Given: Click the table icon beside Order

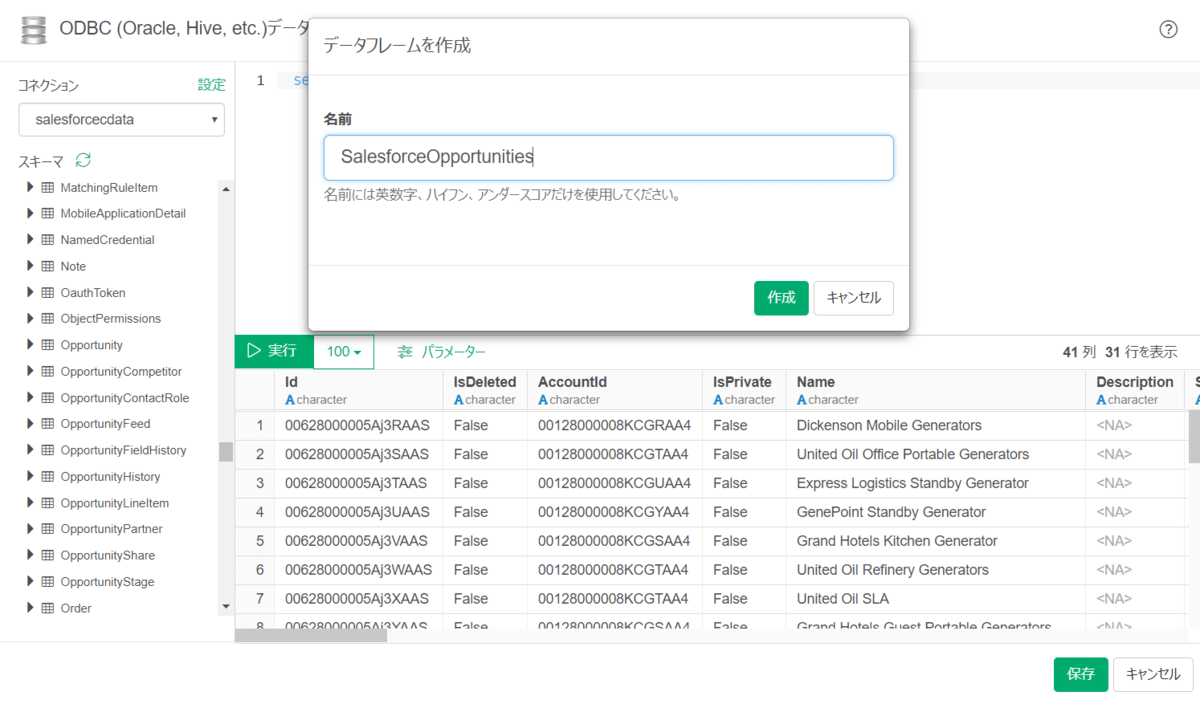Looking at the screenshot, I should (47, 608).
